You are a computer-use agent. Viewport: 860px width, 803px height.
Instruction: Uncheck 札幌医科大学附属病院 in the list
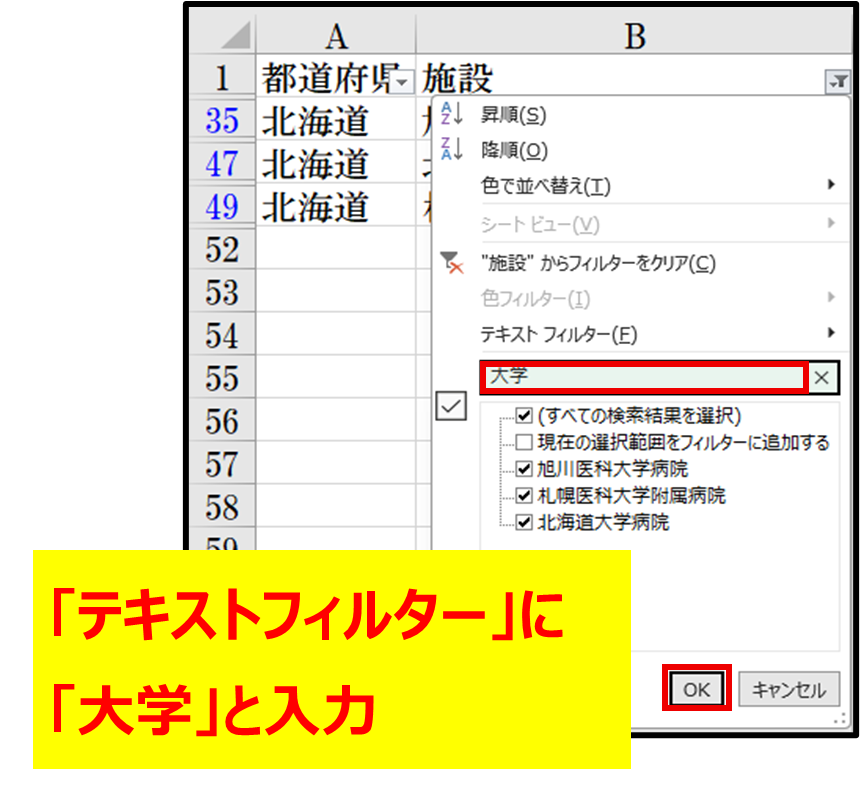tap(524, 495)
